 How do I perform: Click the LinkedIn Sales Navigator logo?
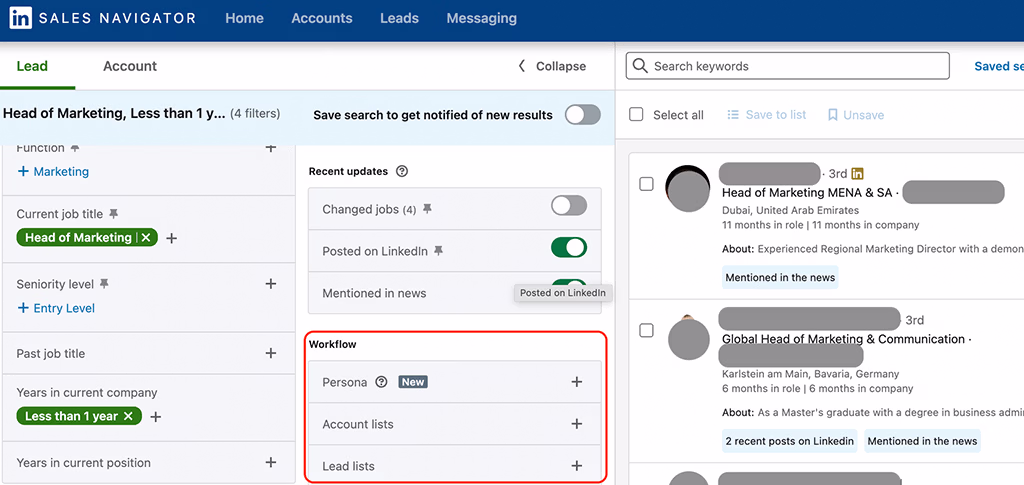tap(103, 18)
